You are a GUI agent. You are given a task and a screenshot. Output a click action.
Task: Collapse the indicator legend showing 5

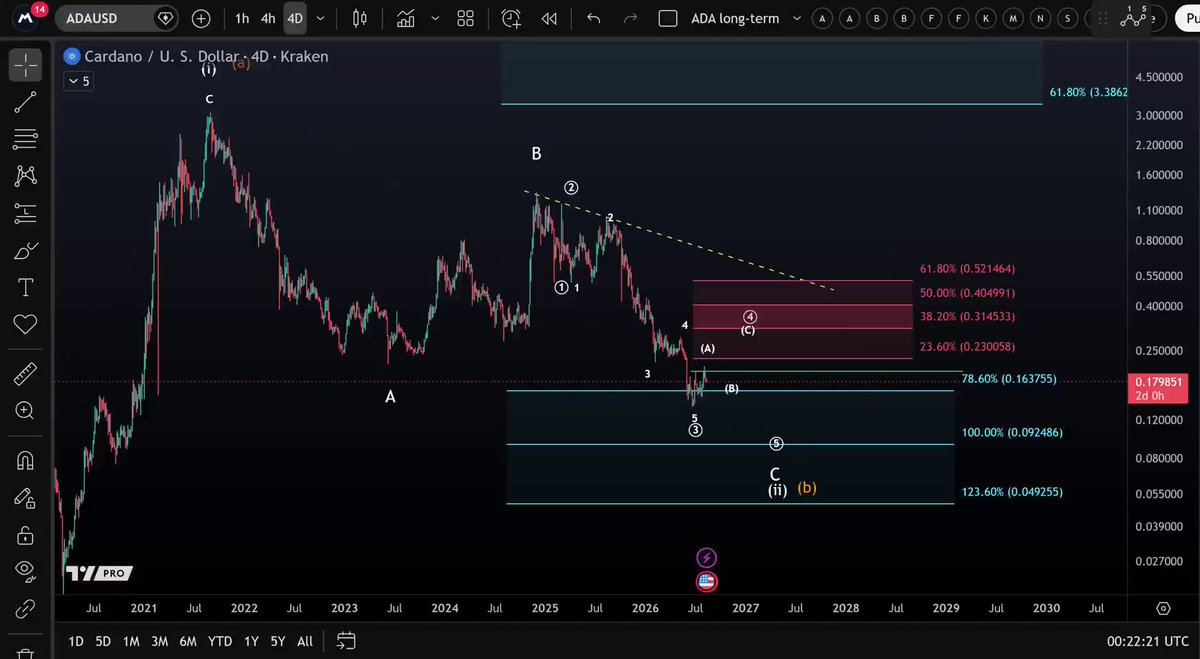point(79,82)
